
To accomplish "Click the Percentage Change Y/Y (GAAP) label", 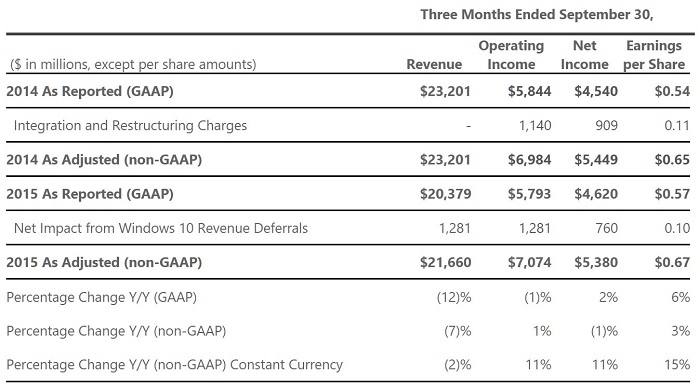I will pyautogui.click(x=101, y=297).
